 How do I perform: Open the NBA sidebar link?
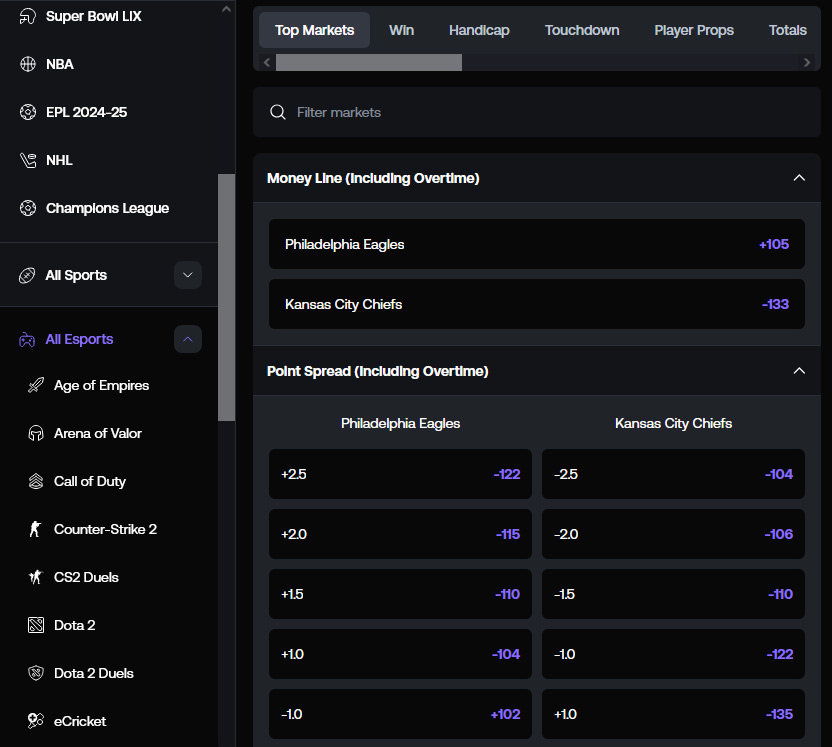coord(59,64)
